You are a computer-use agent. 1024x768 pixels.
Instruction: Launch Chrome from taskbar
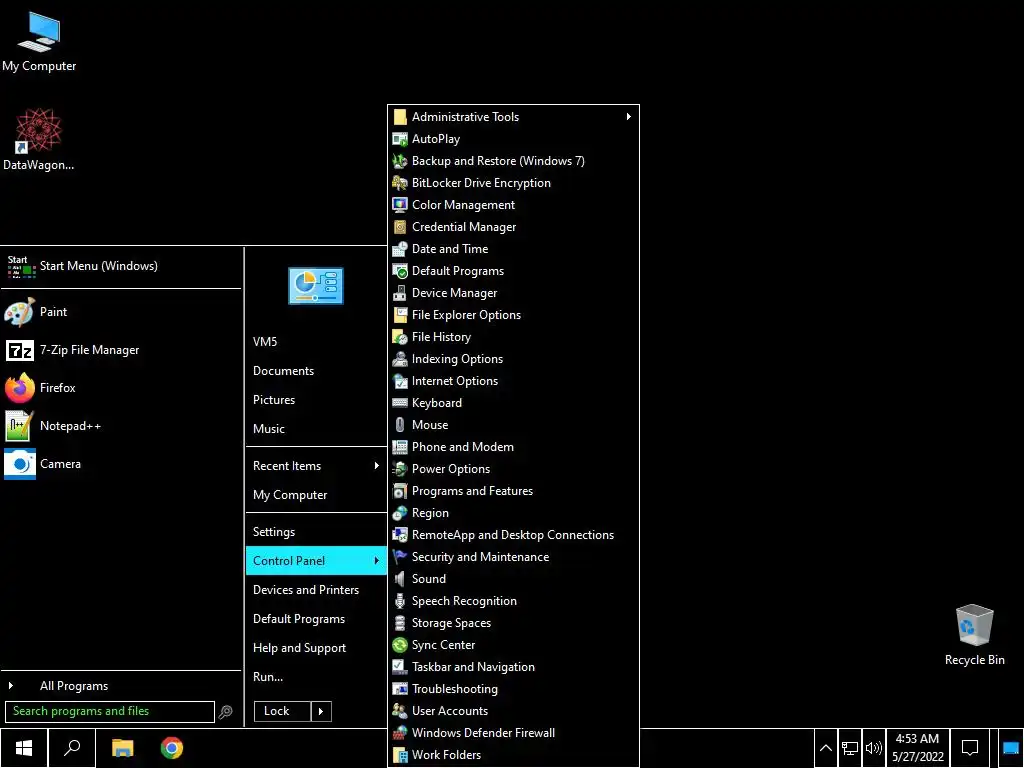172,748
